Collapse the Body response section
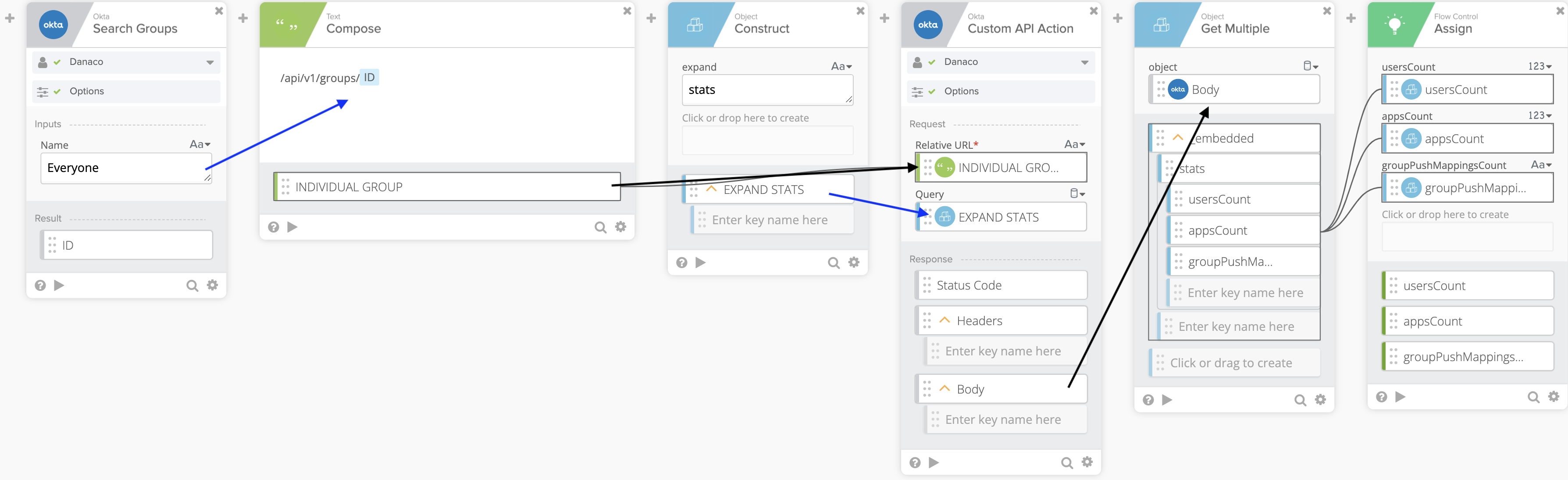The width and height of the screenshot is (1568, 480). [x=944, y=388]
